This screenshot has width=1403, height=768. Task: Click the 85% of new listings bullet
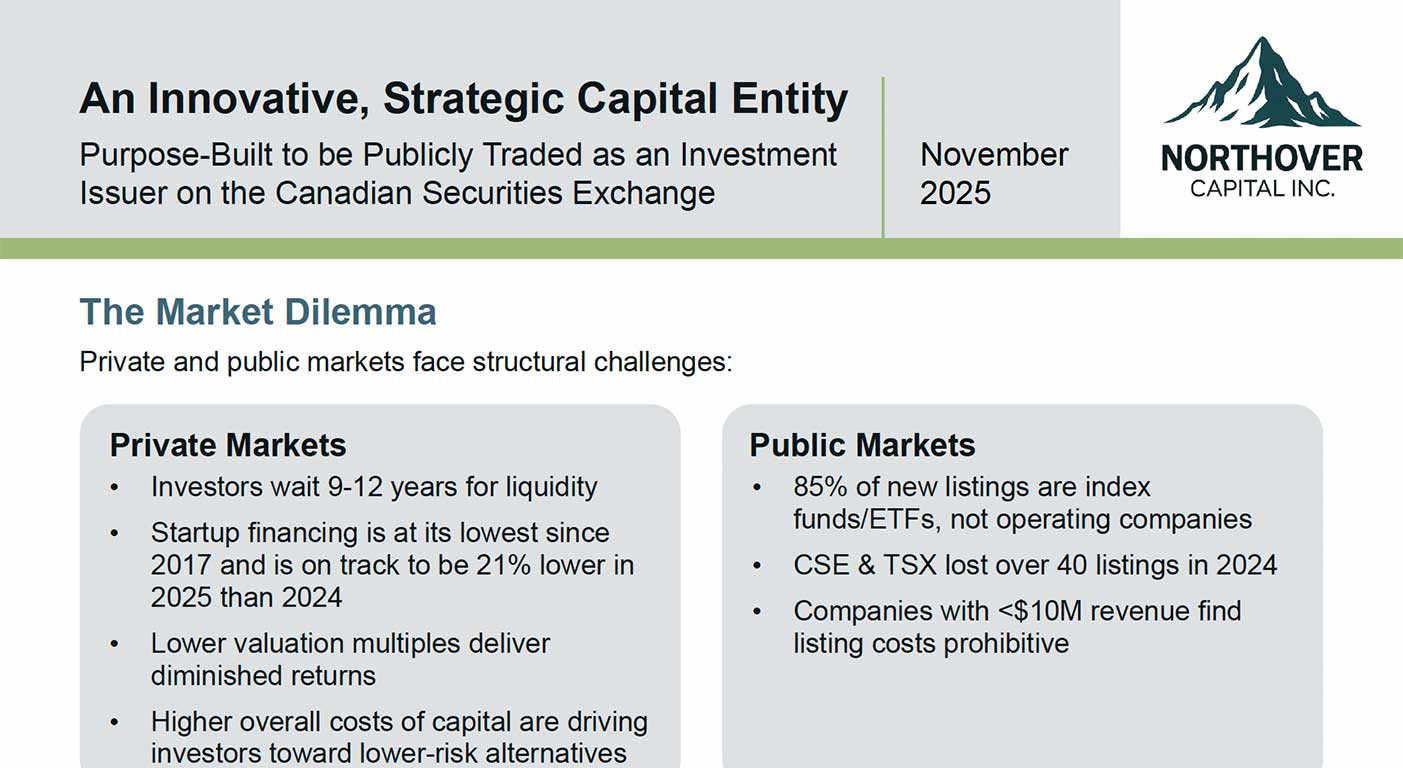[1022, 503]
